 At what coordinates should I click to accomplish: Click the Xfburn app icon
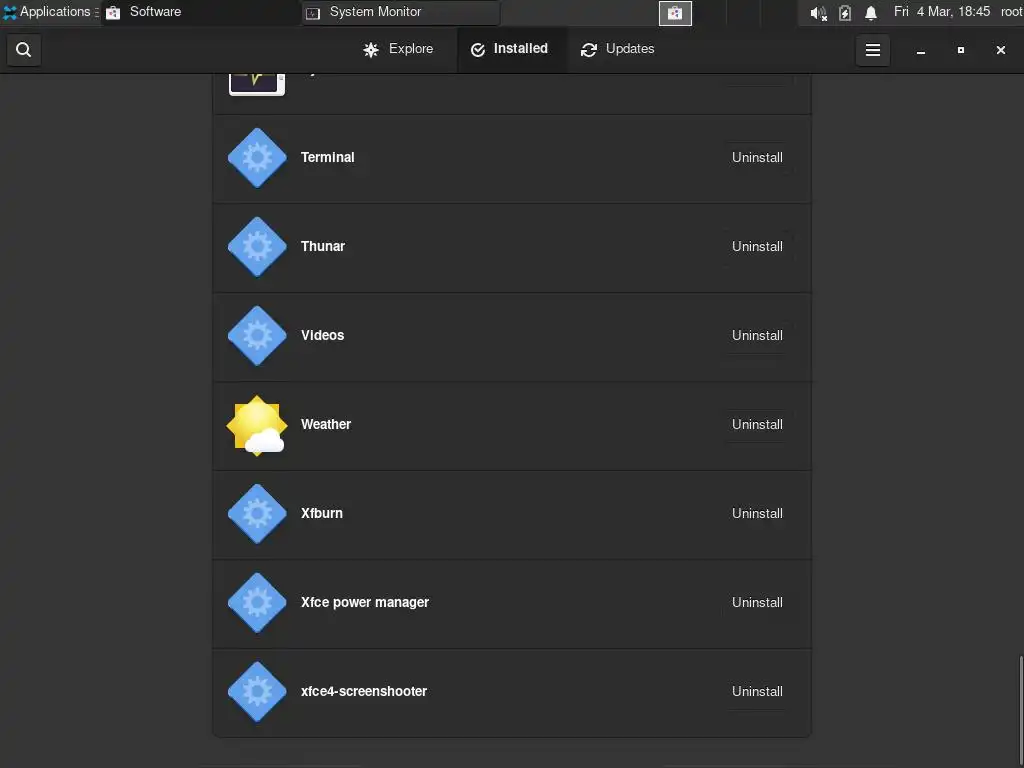pyautogui.click(x=257, y=513)
